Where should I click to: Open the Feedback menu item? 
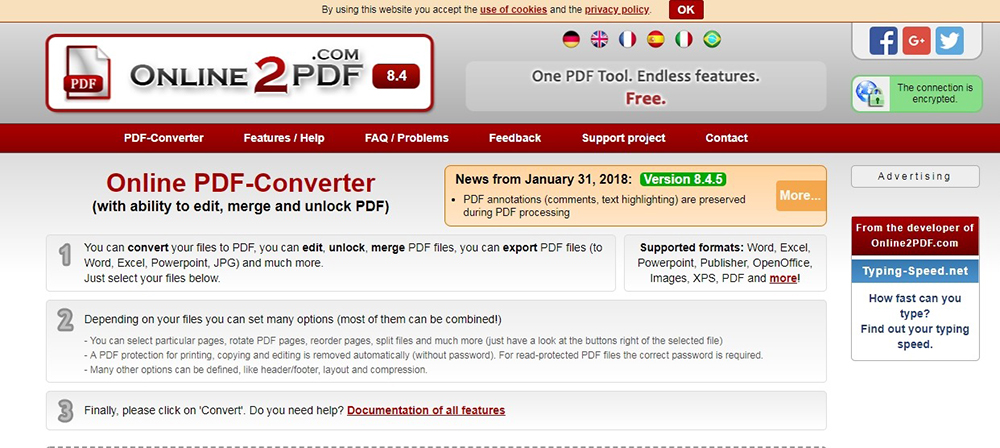pos(515,138)
